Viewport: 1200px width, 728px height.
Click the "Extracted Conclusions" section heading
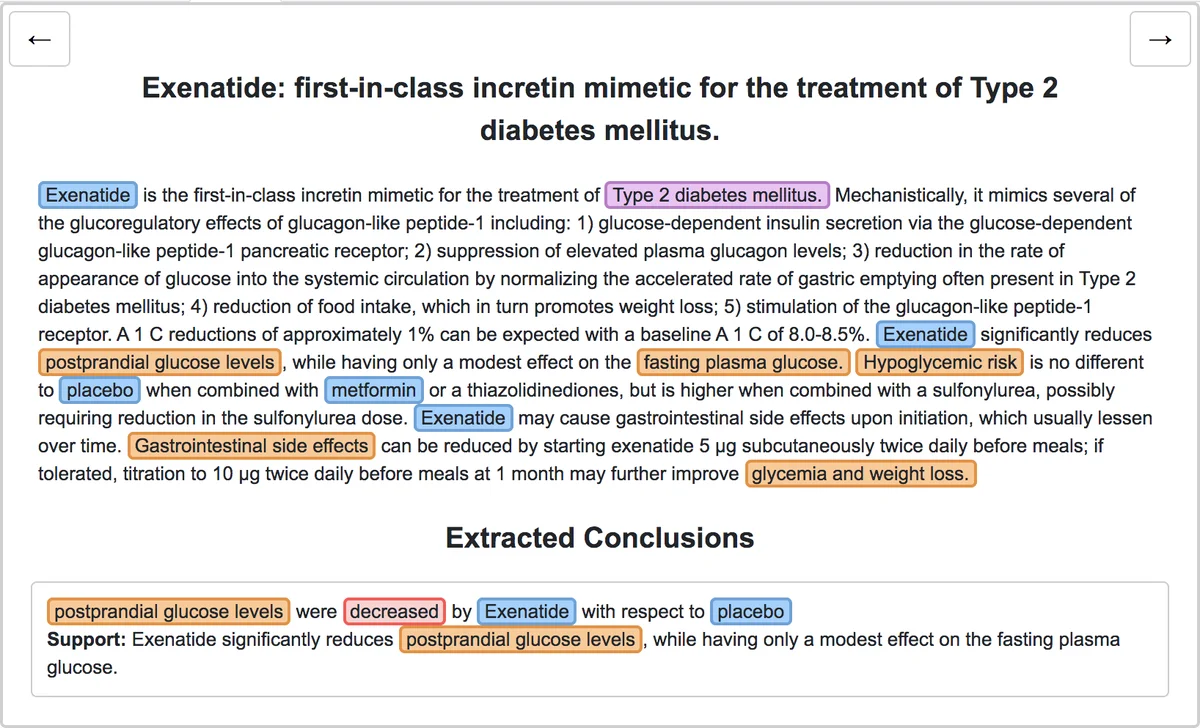(x=599, y=538)
